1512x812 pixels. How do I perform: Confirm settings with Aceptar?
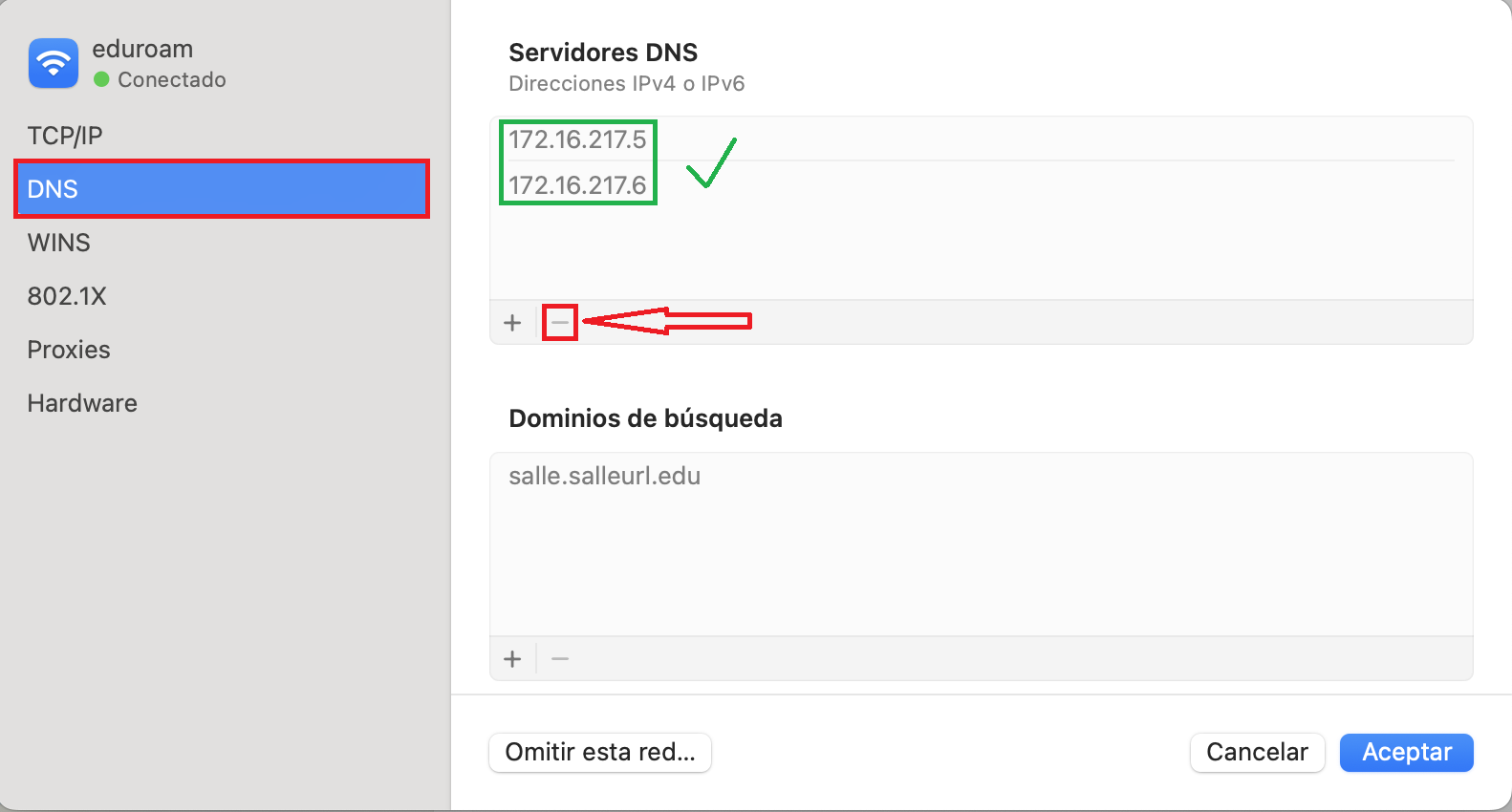click(1406, 752)
